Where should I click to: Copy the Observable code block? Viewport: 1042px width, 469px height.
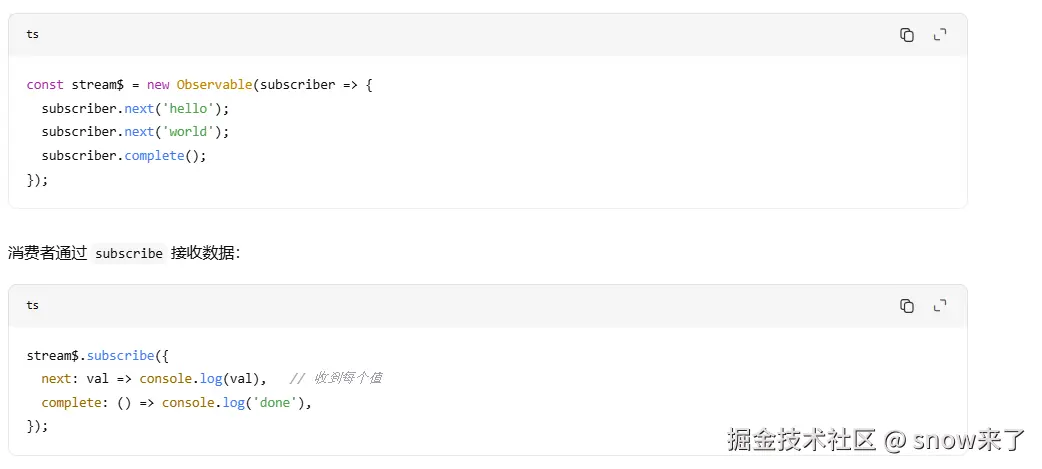[x=906, y=35]
